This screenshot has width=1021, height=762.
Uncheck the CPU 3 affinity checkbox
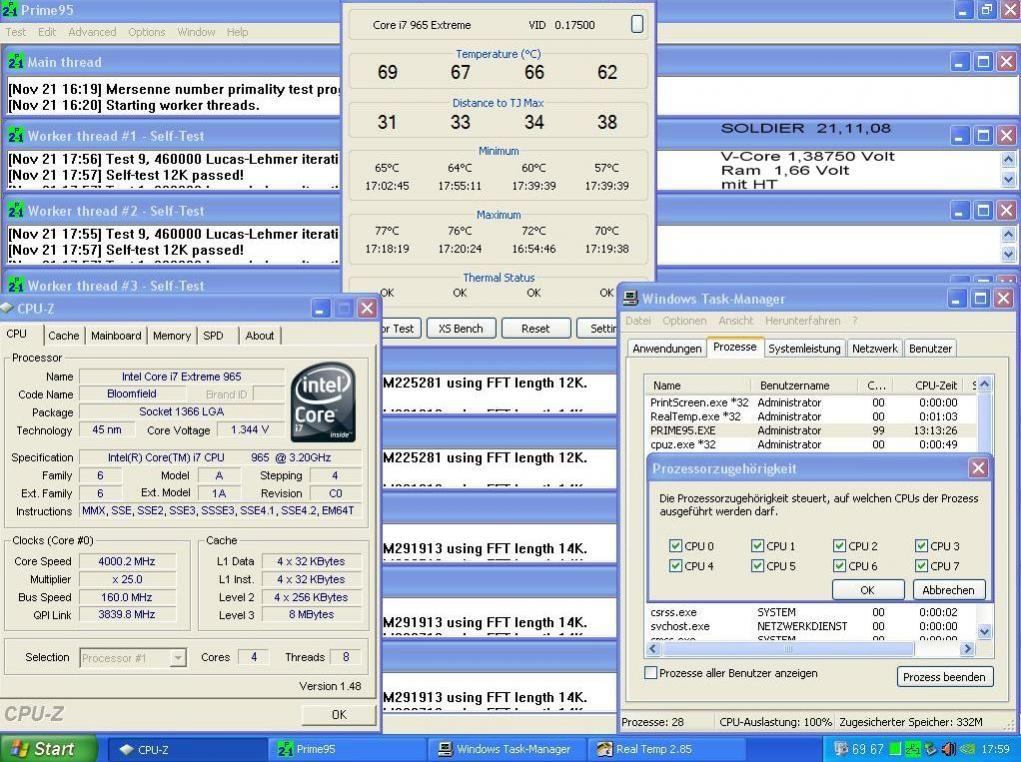(x=921, y=546)
